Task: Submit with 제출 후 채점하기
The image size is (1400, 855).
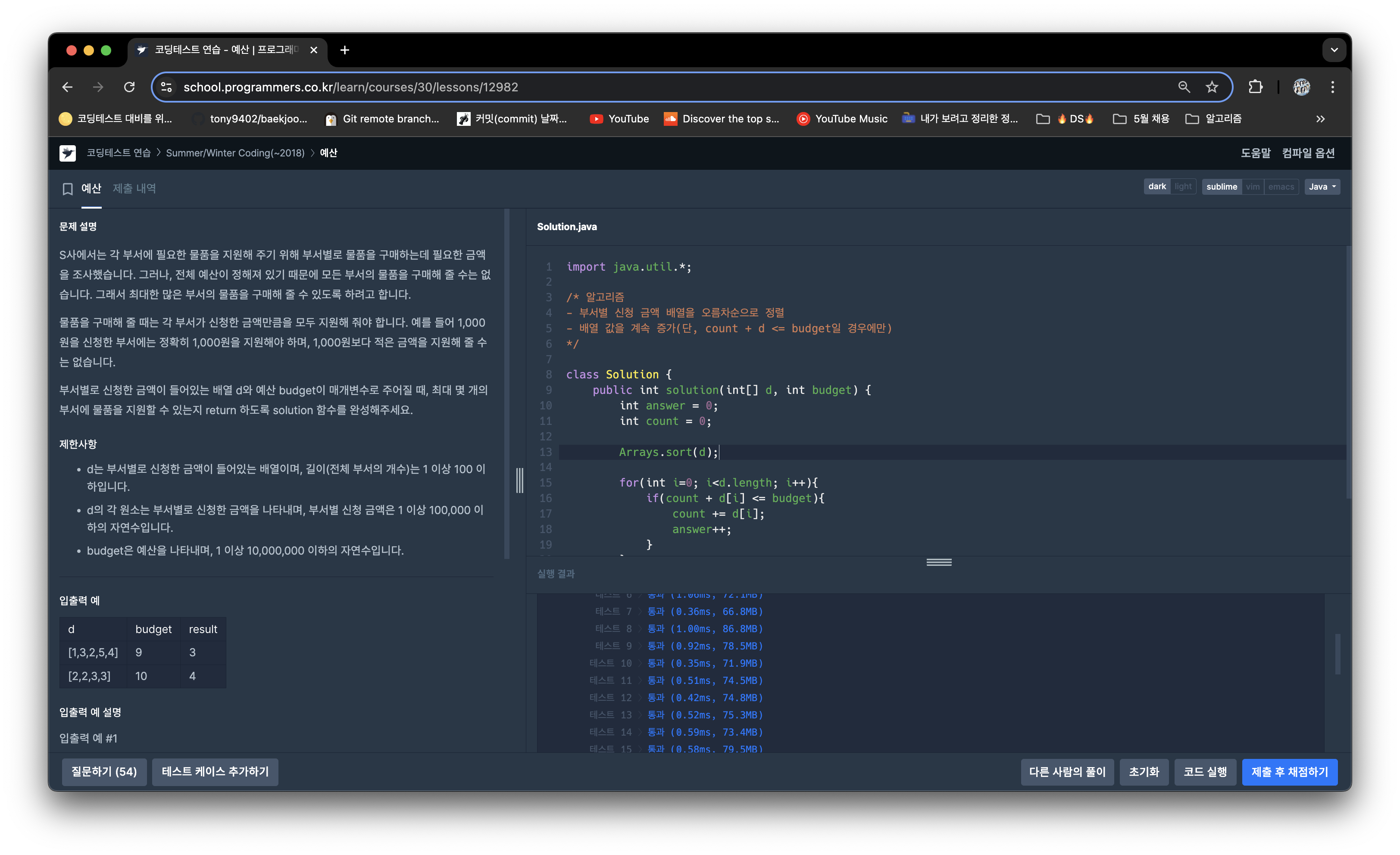Action: [x=1290, y=771]
